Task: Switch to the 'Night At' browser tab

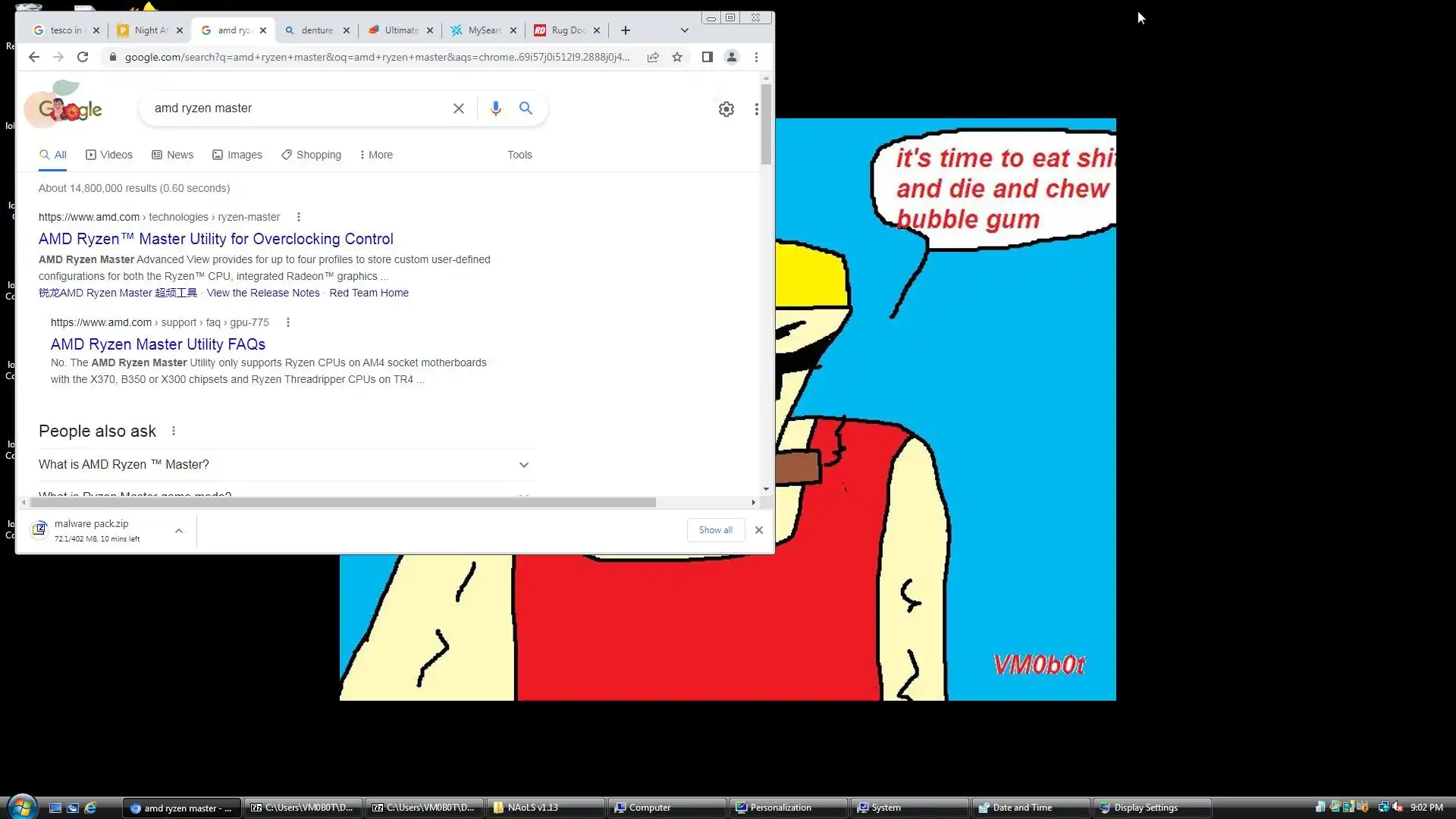Action: pos(148,30)
